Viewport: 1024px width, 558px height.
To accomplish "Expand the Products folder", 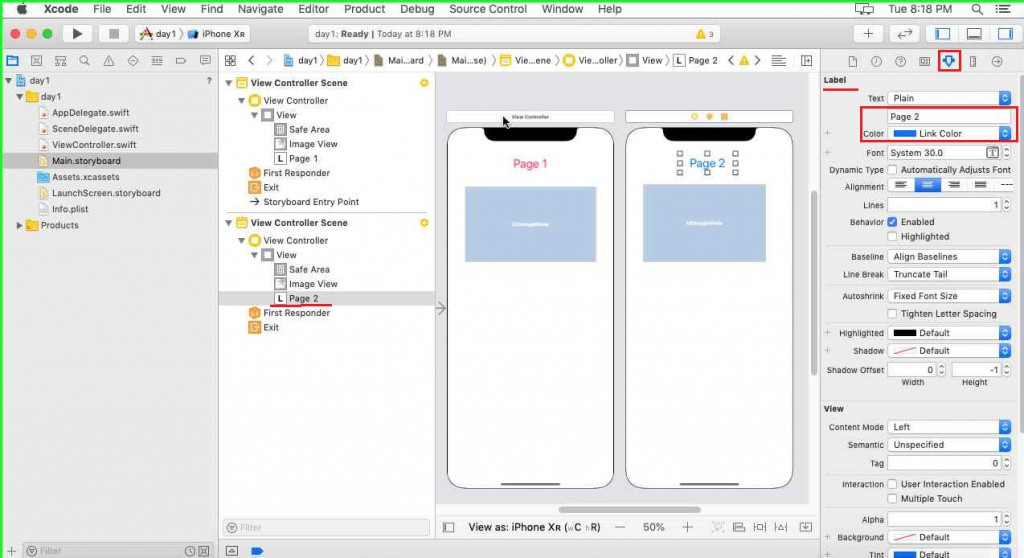I will [x=20, y=225].
